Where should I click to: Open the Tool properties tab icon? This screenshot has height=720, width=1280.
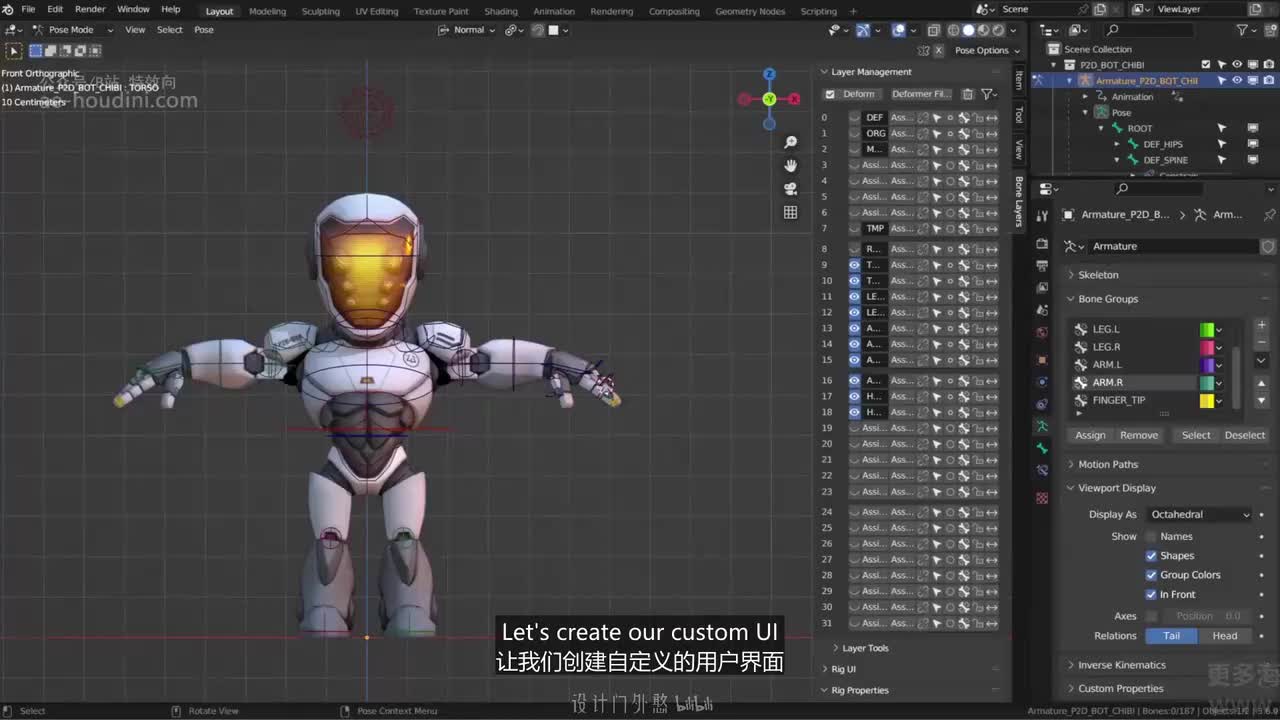click(1042, 215)
